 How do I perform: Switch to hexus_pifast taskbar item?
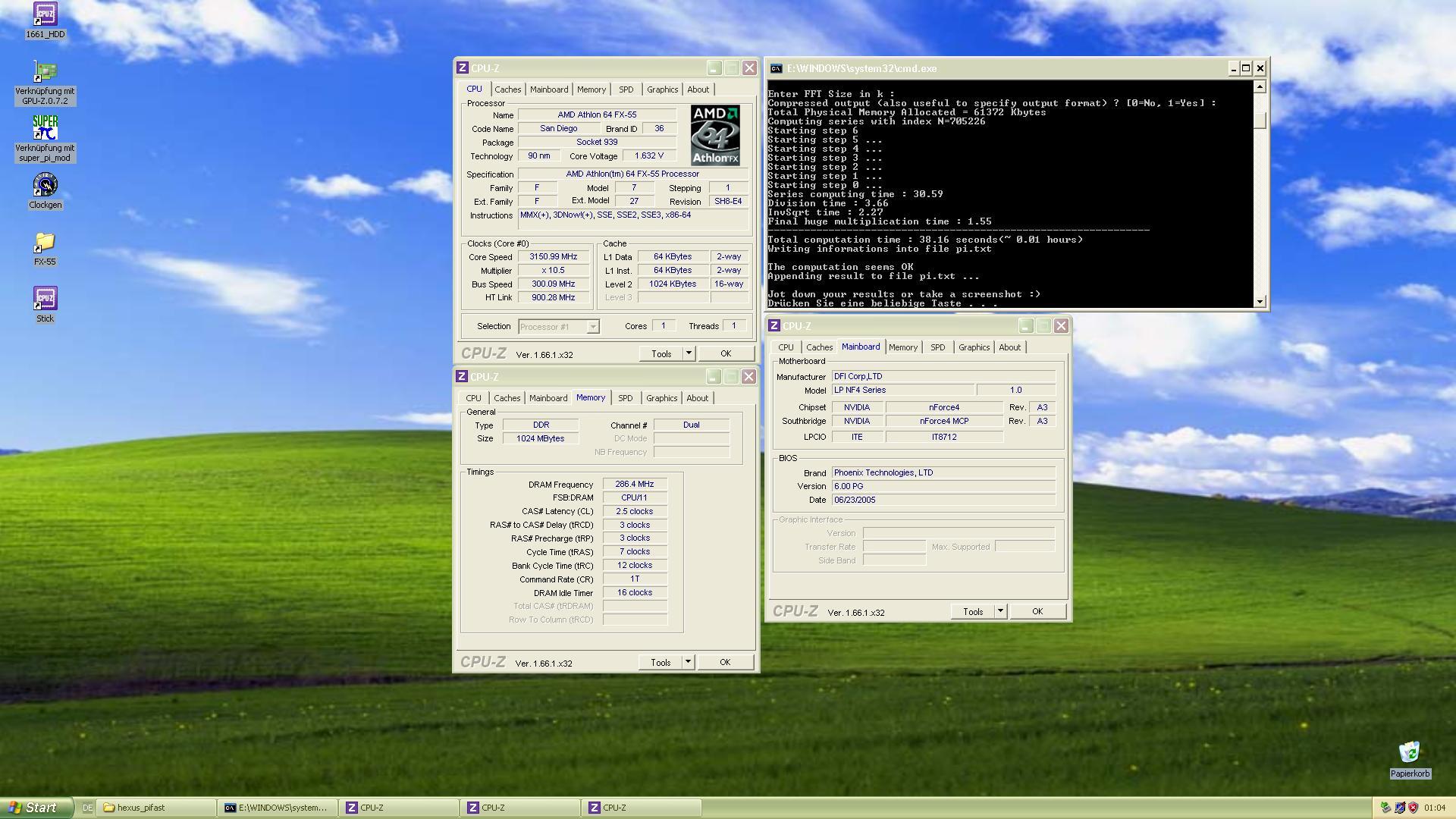(x=157, y=808)
